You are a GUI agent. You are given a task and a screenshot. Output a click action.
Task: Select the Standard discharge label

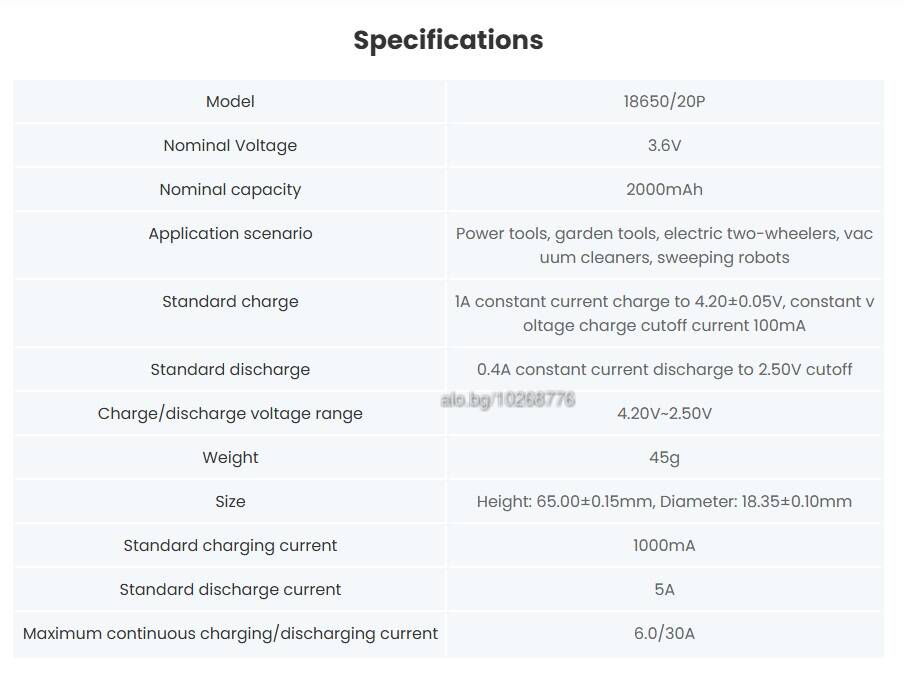(x=230, y=369)
